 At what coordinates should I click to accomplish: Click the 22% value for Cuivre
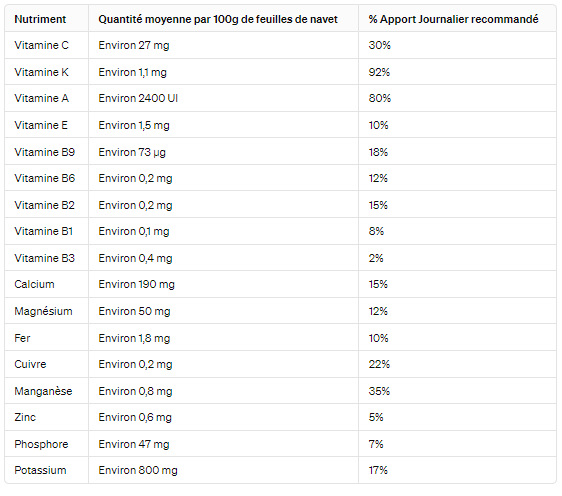pyautogui.click(x=379, y=364)
